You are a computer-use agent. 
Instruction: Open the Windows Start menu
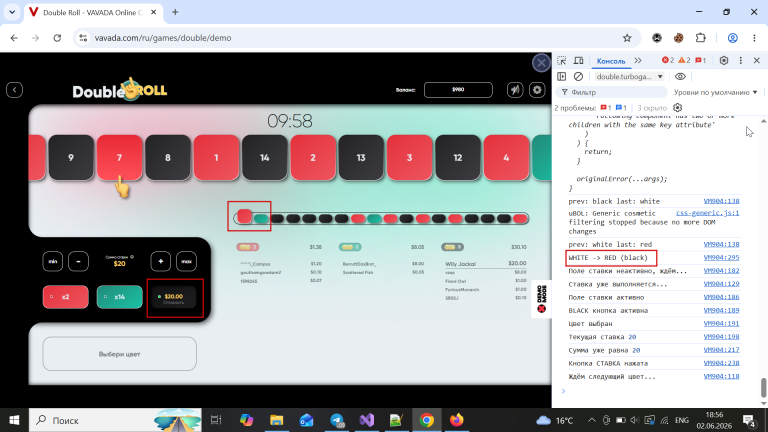tap(14, 420)
